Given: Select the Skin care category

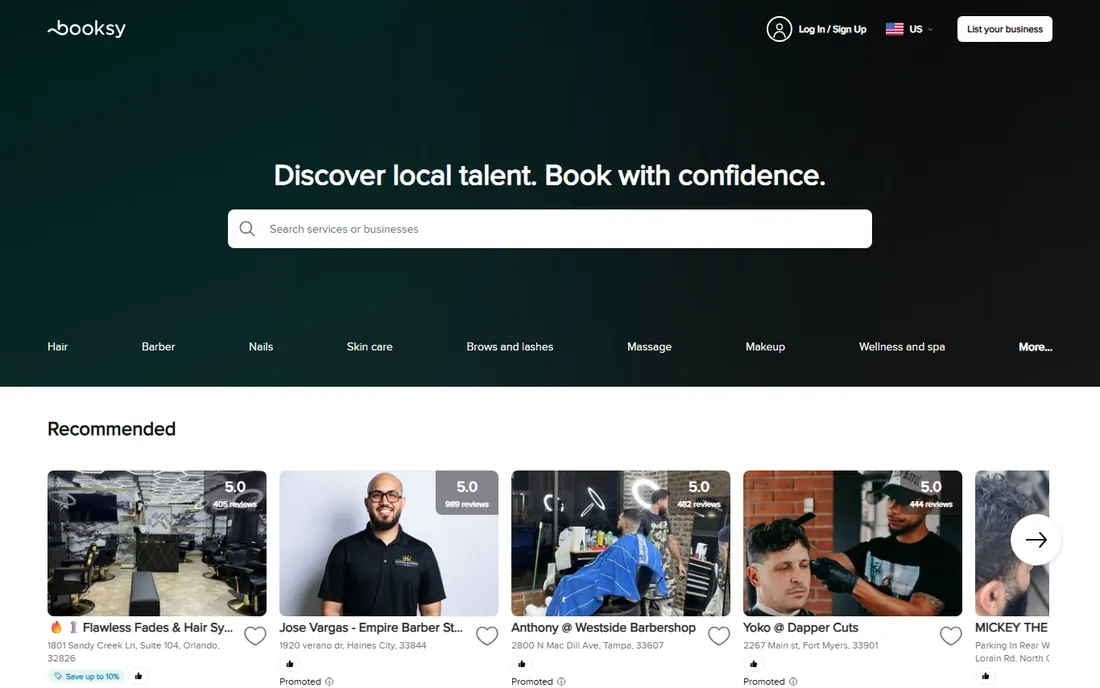Looking at the screenshot, I should 370,346.
